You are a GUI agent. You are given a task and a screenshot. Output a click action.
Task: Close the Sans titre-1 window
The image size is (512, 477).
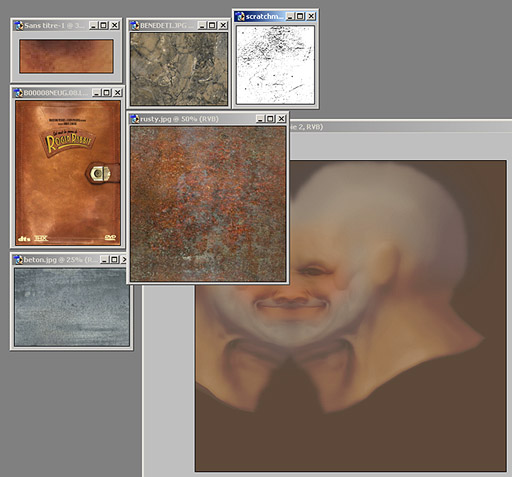114,25
